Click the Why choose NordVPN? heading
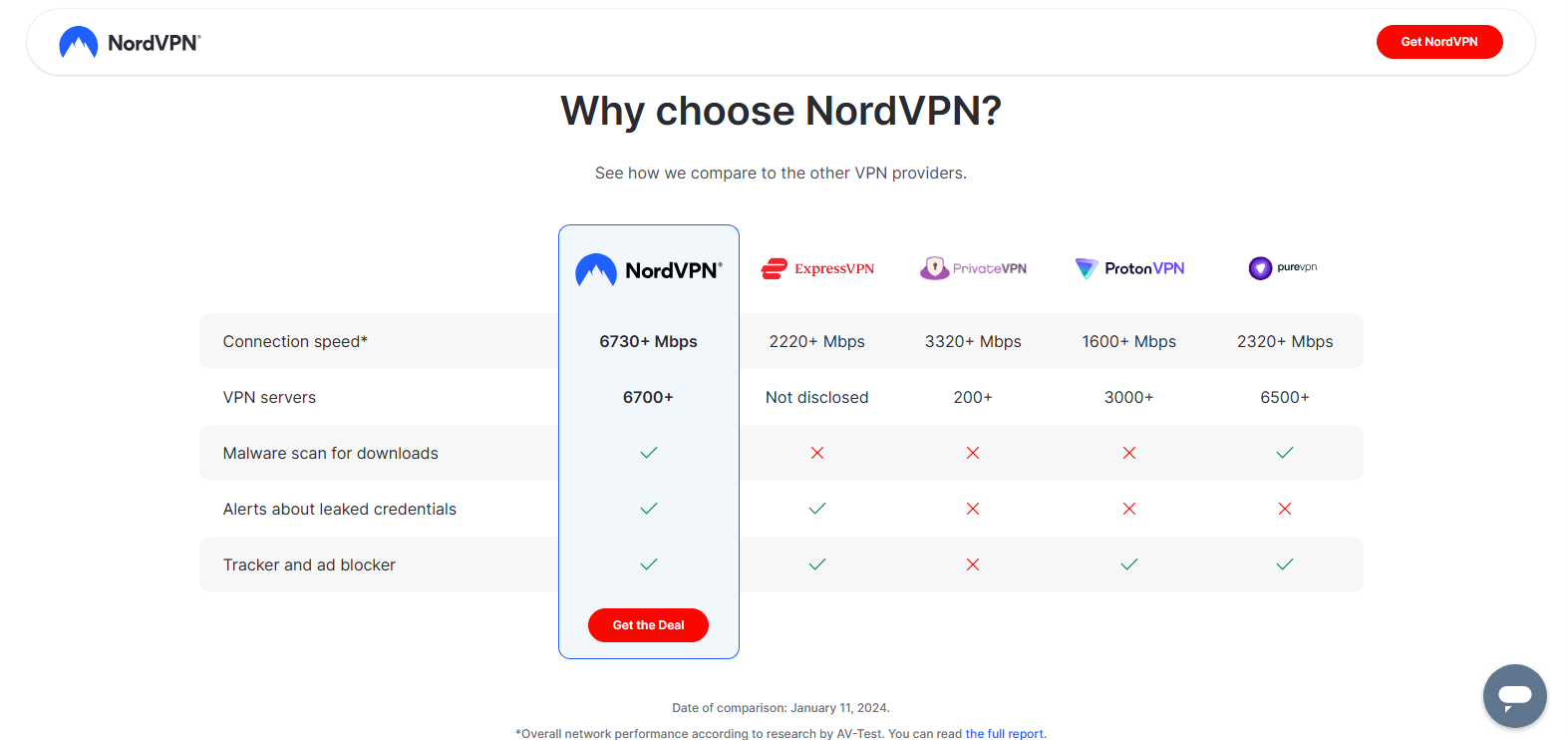Screen dimensions: 1568x740 (x=782, y=111)
